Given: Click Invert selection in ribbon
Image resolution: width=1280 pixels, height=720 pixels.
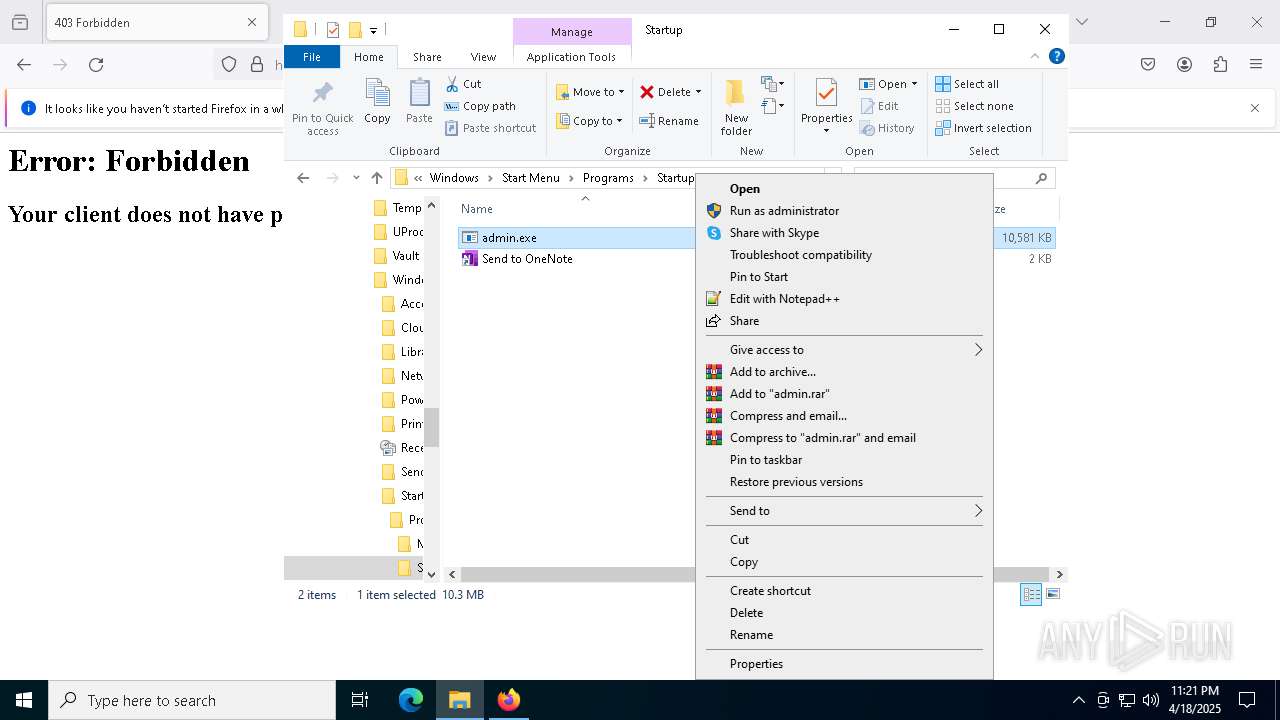Looking at the screenshot, I should (983, 128).
